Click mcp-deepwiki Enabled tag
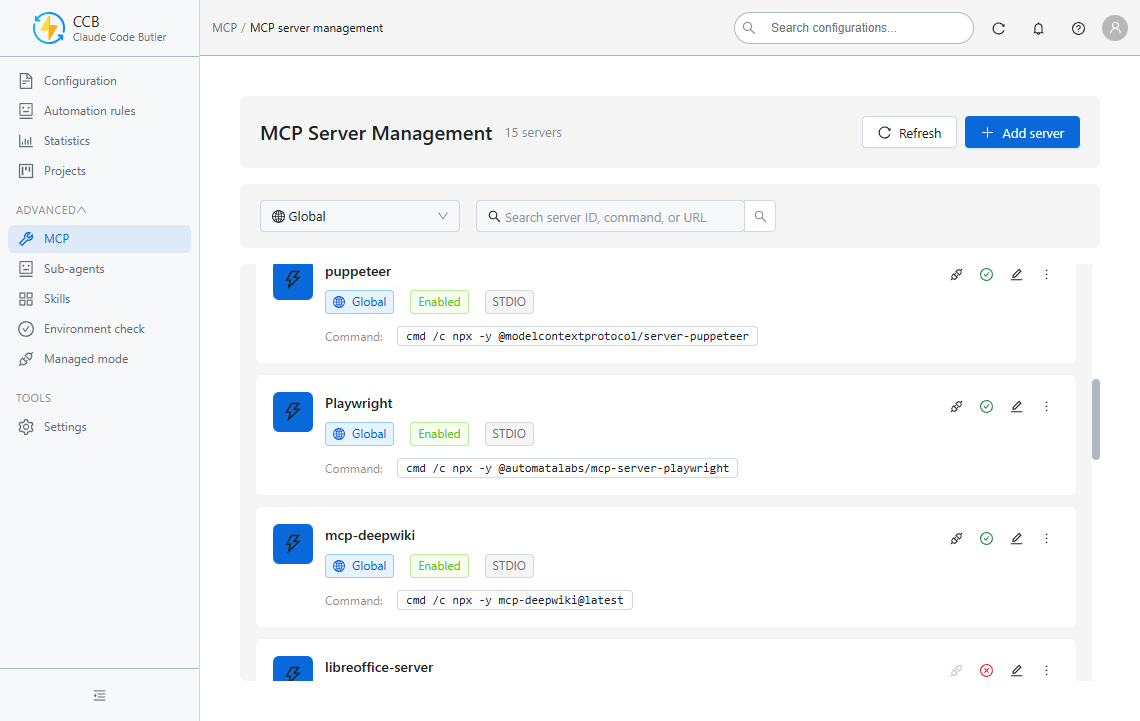 pos(439,565)
